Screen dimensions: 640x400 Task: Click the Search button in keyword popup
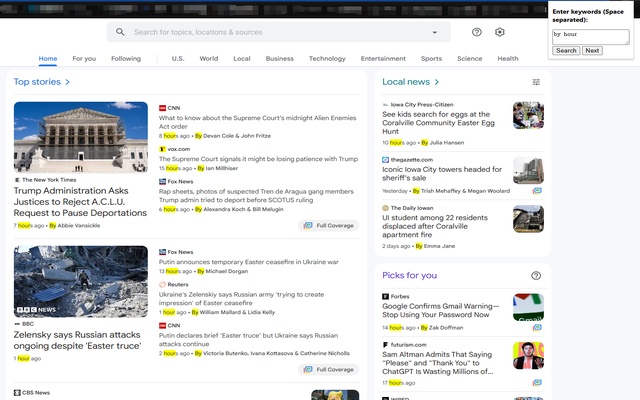[566, 51]
